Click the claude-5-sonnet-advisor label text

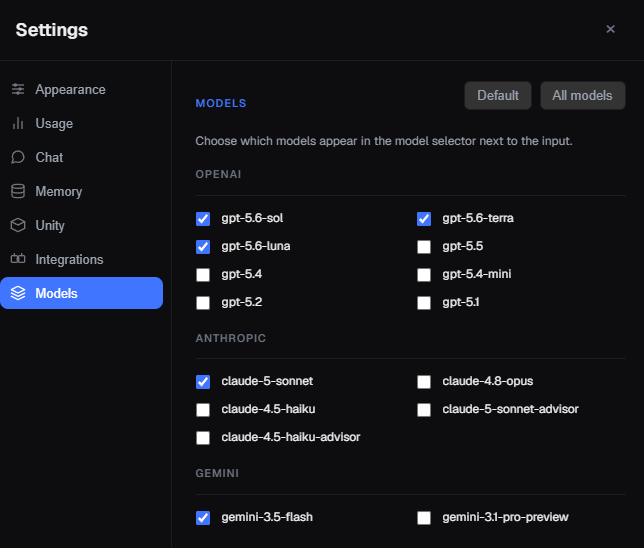click(x=510, y=409)
